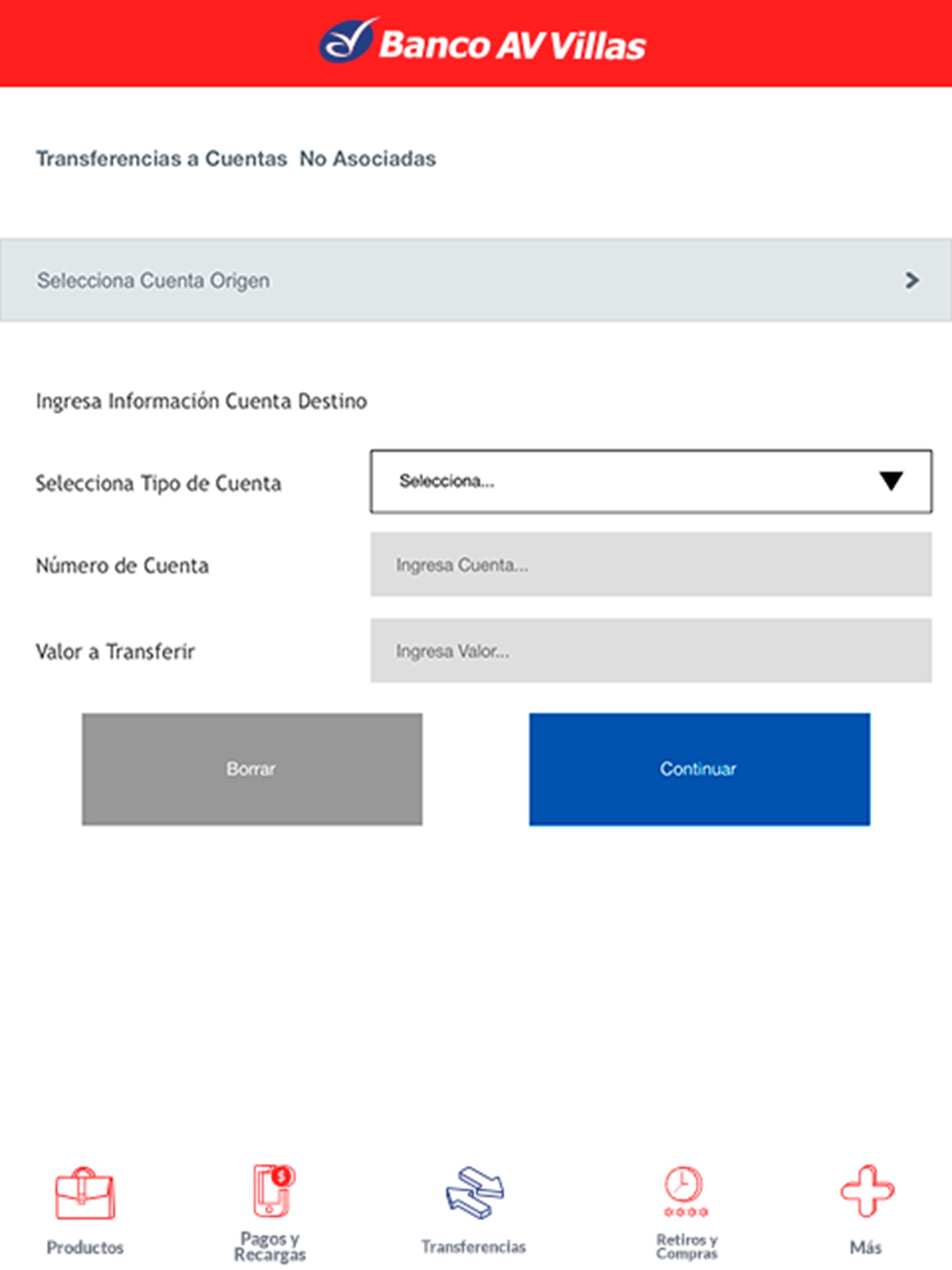This screenshot has width=952, height=1270.
Task: Open the Retiros y Compras clock icon
Action: tap(685, 1191)
